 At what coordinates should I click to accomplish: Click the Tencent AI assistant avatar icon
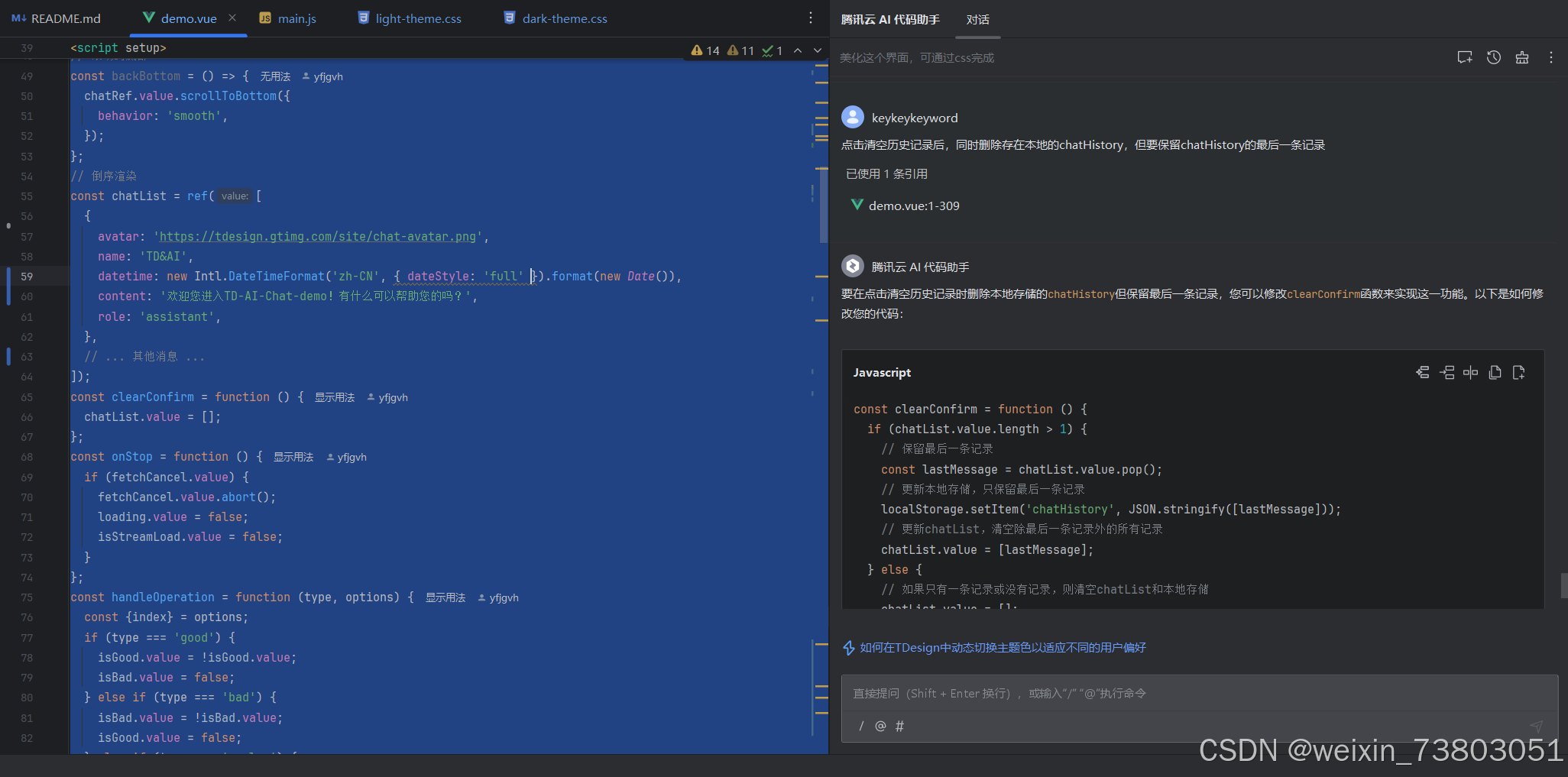(x=853, y=266)
